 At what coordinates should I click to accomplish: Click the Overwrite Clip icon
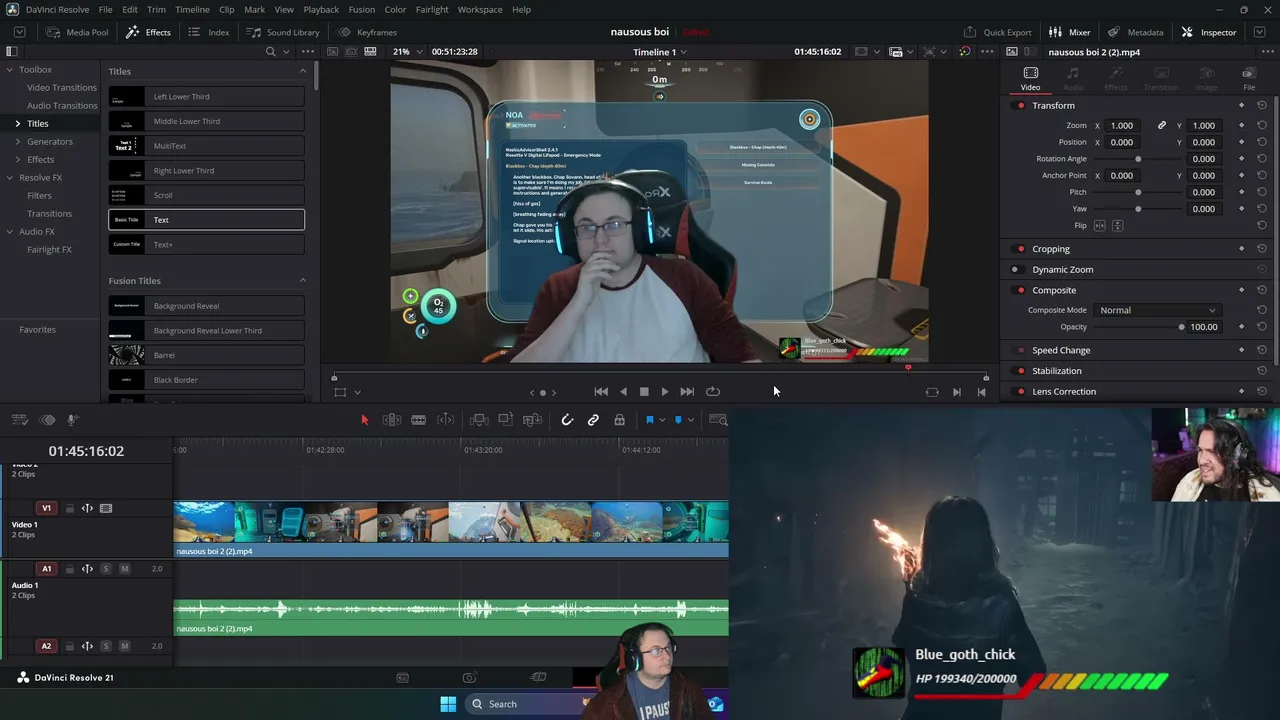(x=506, y=420)
